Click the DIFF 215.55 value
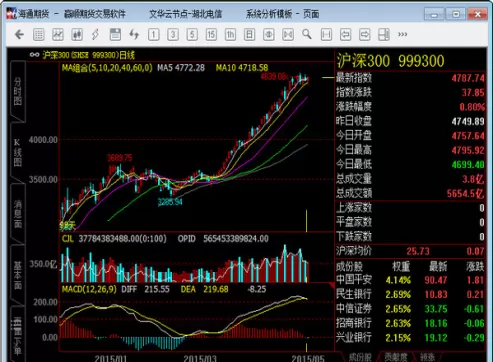Screen dimensions: 493x362 point(145,289)
